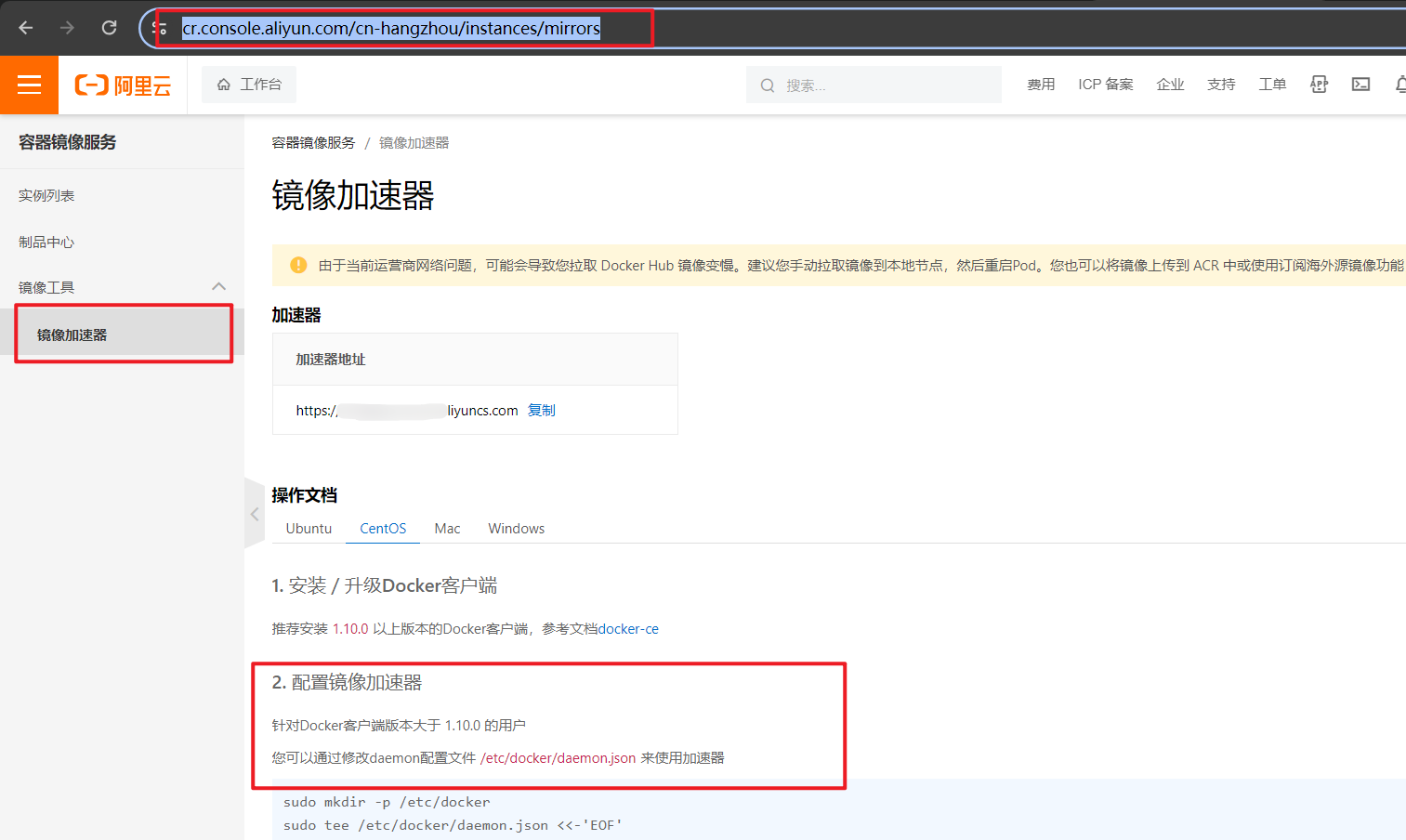Click sudo mkdir code line
The height and width of the screenshot is (840, 1406).
tap(387, 802)
